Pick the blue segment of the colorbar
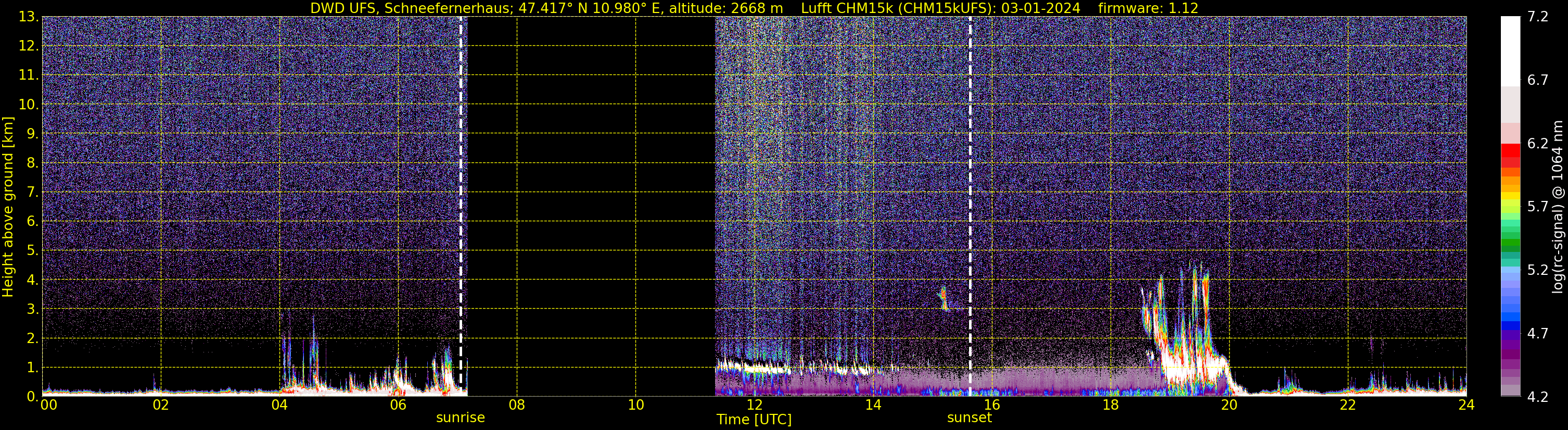The width and height of the screenshot is (1568, 430). (x=1510, y=325)
